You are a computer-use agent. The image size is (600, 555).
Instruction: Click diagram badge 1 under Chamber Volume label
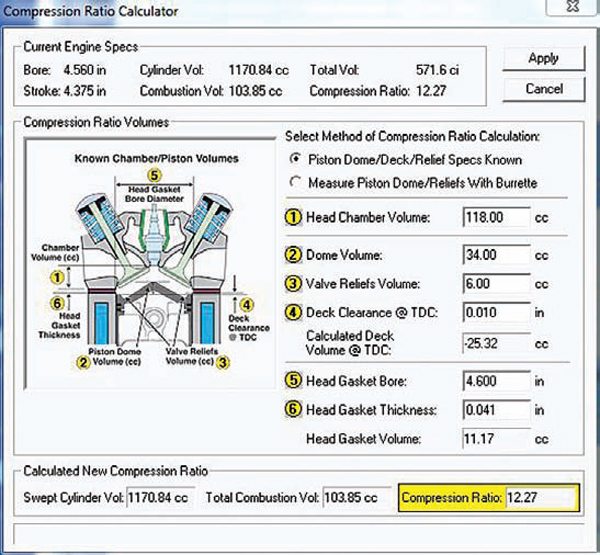57,277
